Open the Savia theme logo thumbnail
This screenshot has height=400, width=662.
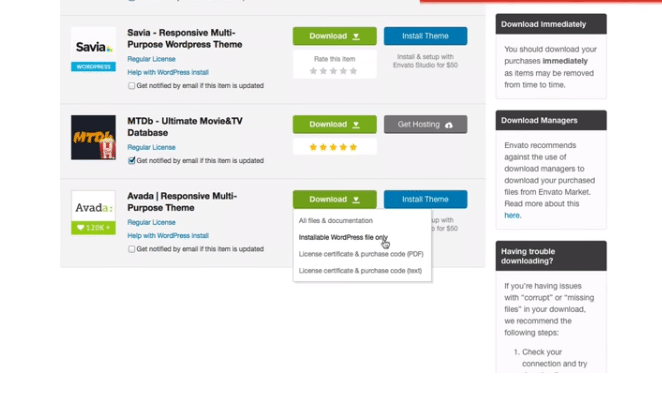pyautogui.click(x=93, y=49)
